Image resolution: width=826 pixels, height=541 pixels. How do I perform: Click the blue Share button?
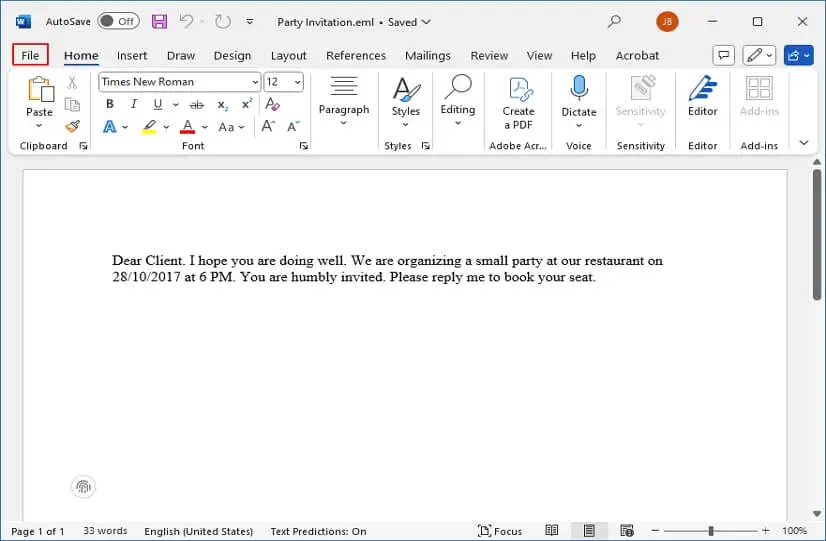798,55
